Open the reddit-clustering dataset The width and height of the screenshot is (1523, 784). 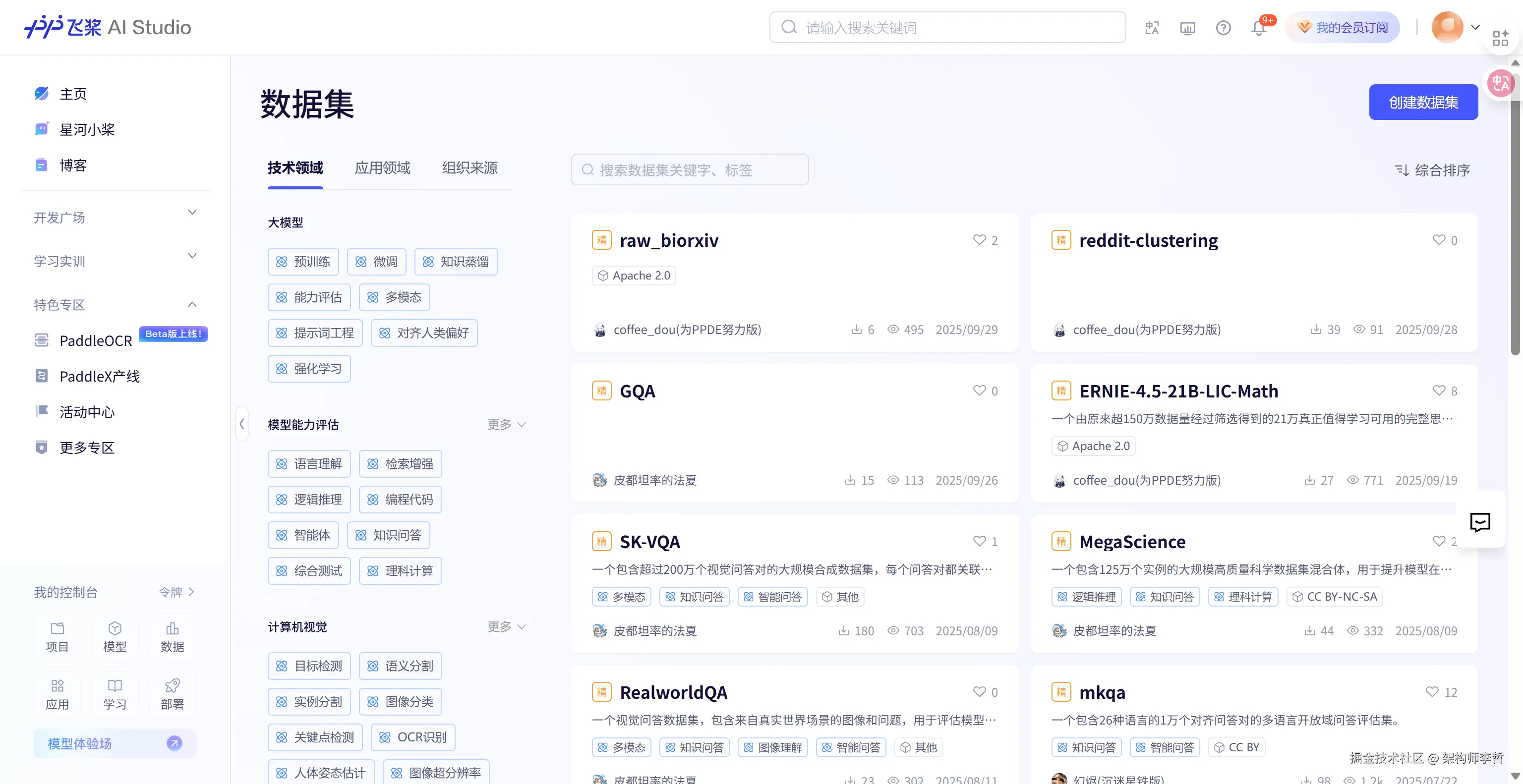(1148, 240)
